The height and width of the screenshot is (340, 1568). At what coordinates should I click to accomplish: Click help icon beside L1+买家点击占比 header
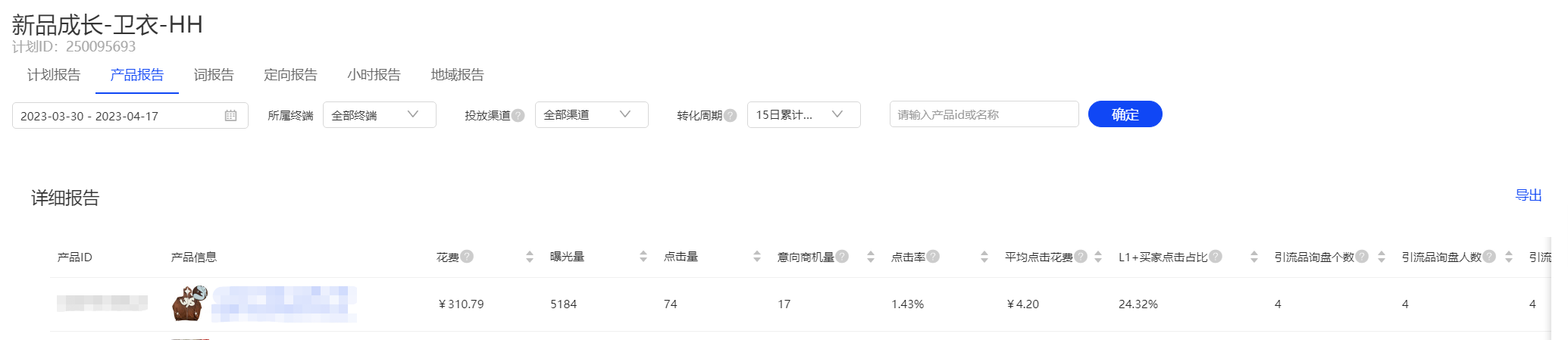point(1216,257)
